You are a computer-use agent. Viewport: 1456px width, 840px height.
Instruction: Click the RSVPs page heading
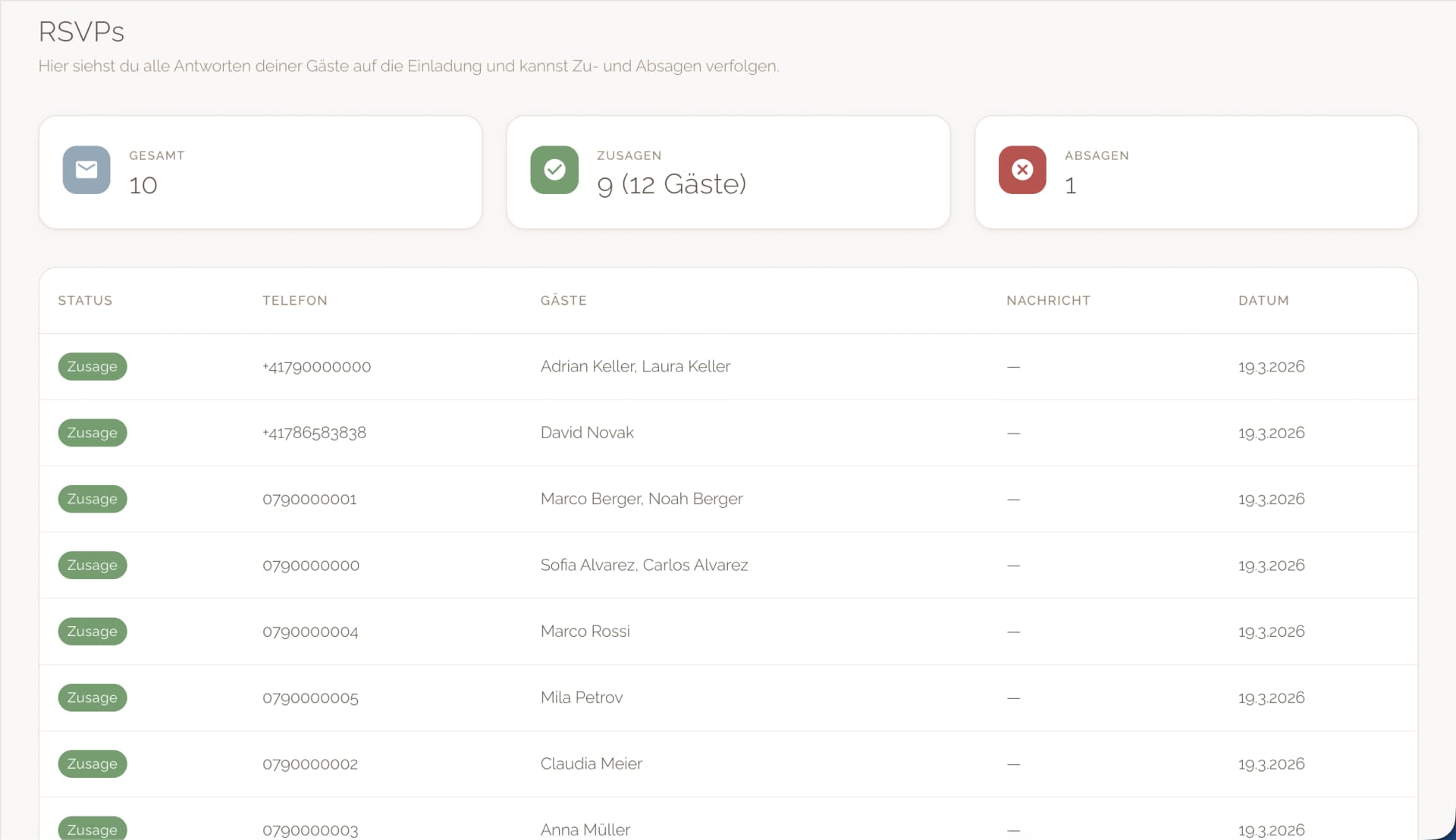tap(81, 32)
